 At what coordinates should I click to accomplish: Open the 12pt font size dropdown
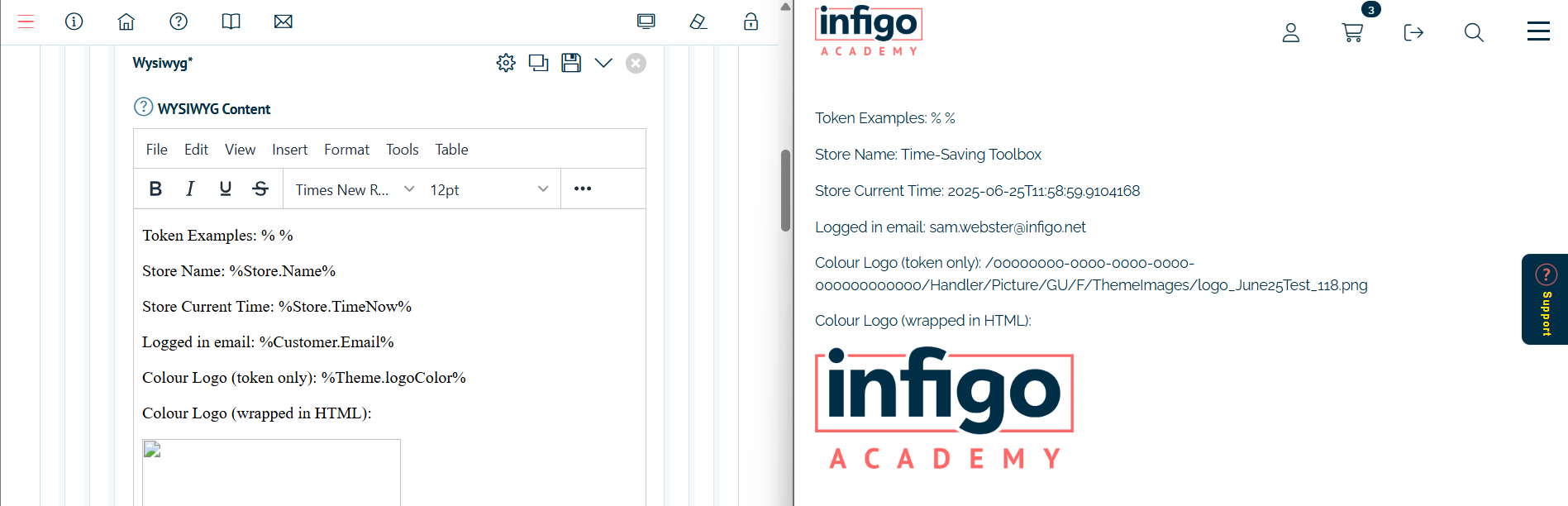[x=489, y=189]
